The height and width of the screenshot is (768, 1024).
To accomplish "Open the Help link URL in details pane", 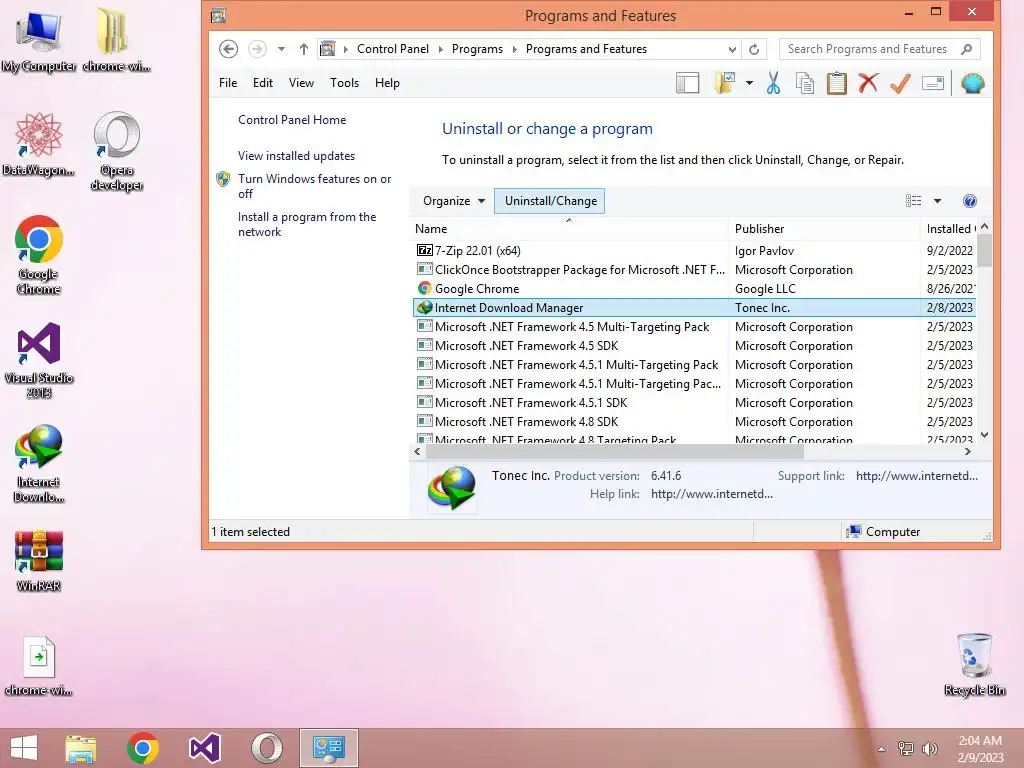I will (x=711, y=494).
